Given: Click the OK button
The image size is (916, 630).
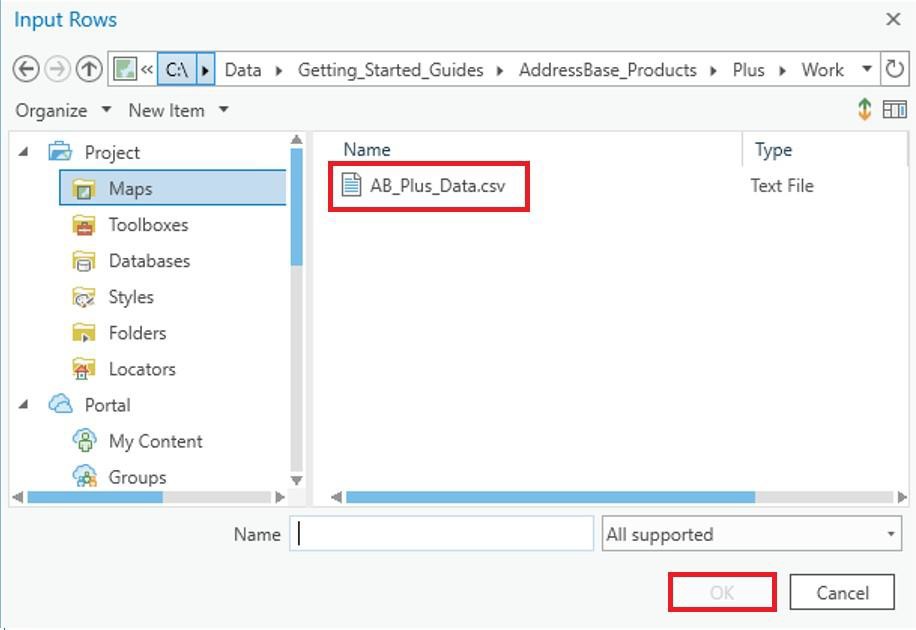Looking at the screenshot, I should click(x=720, y=592).
